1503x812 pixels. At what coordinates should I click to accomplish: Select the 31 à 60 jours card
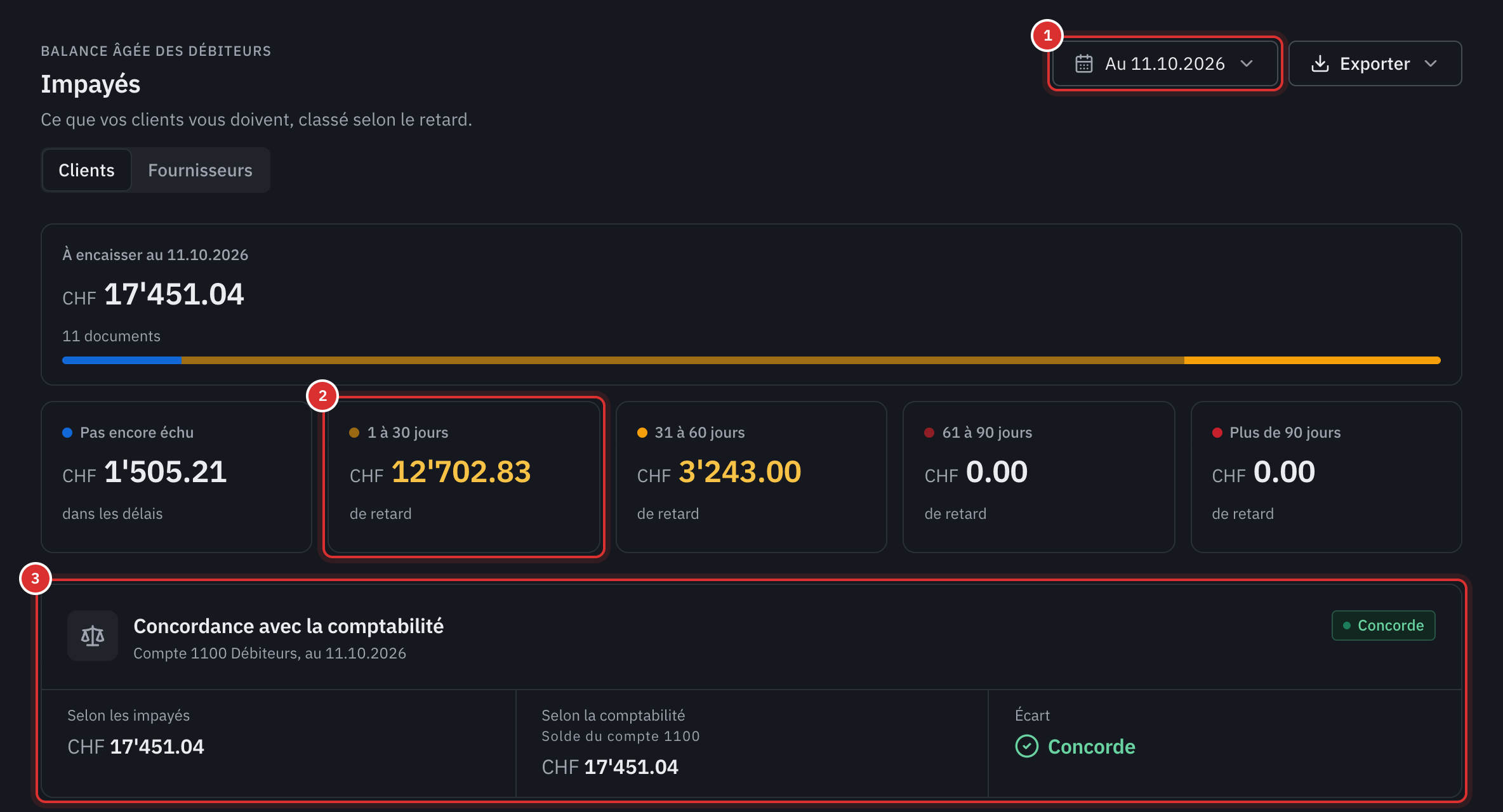[751, 477]
